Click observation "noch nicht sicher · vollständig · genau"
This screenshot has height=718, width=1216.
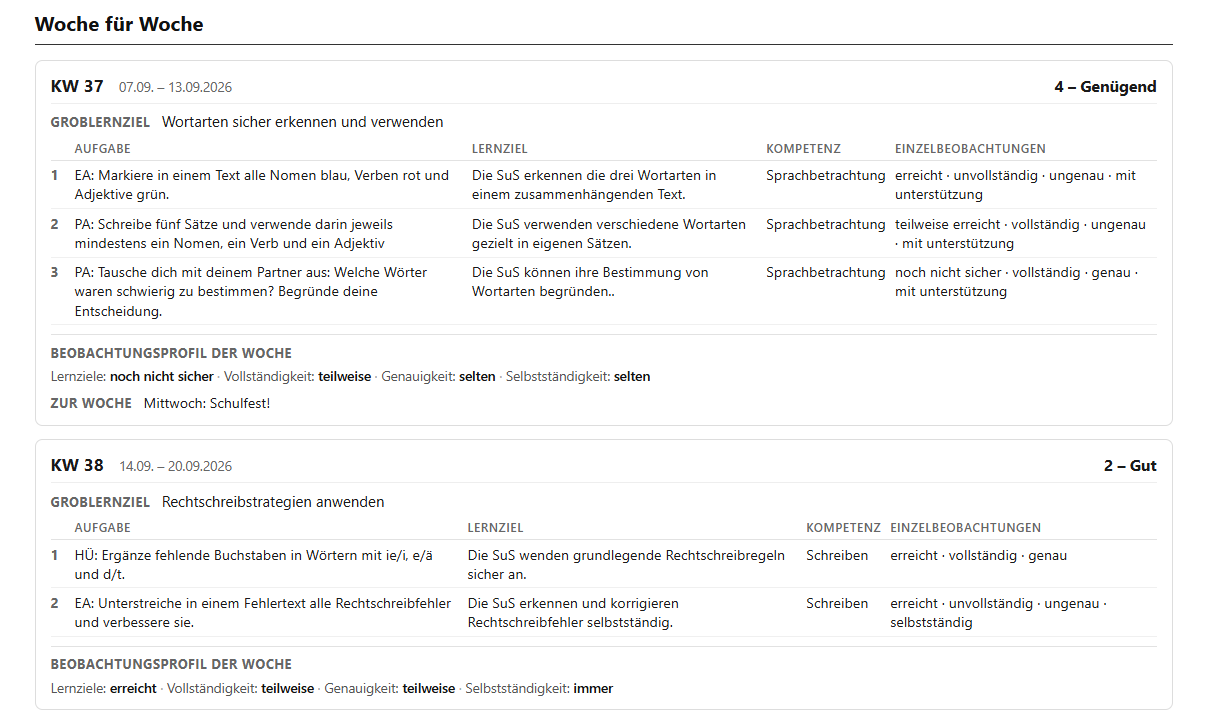click(1016, 282)
